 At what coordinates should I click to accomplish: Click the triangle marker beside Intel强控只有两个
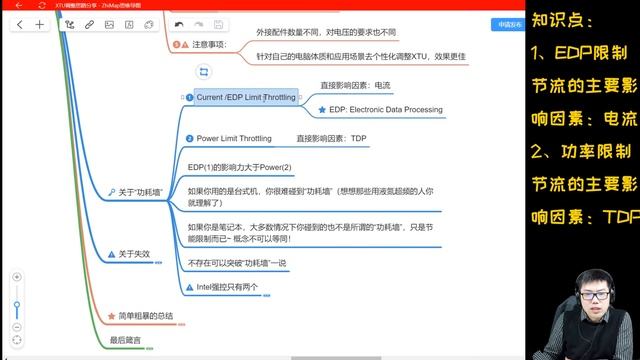tap(189, 287)
